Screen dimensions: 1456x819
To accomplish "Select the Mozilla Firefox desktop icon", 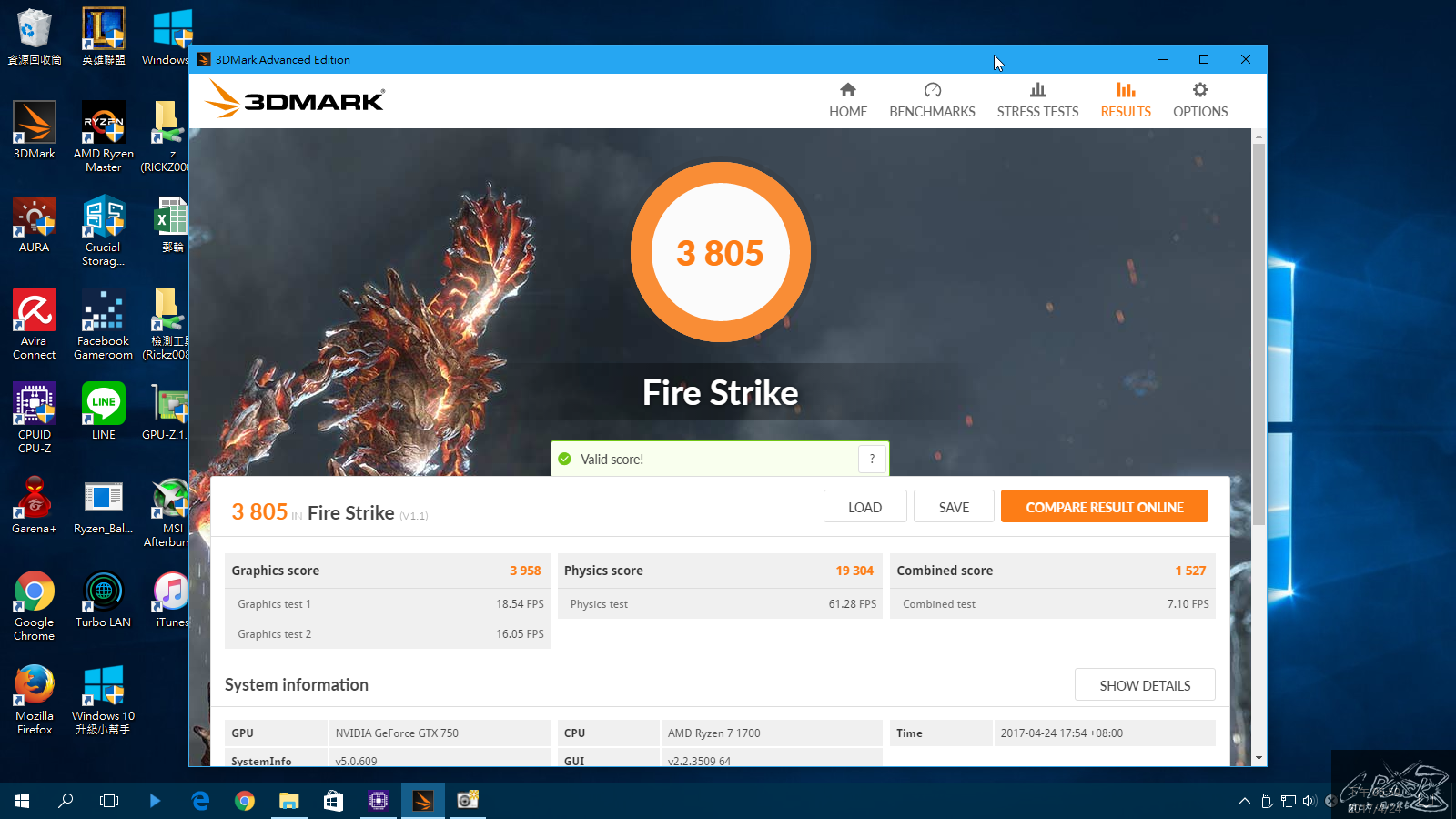I will point(35,699).
